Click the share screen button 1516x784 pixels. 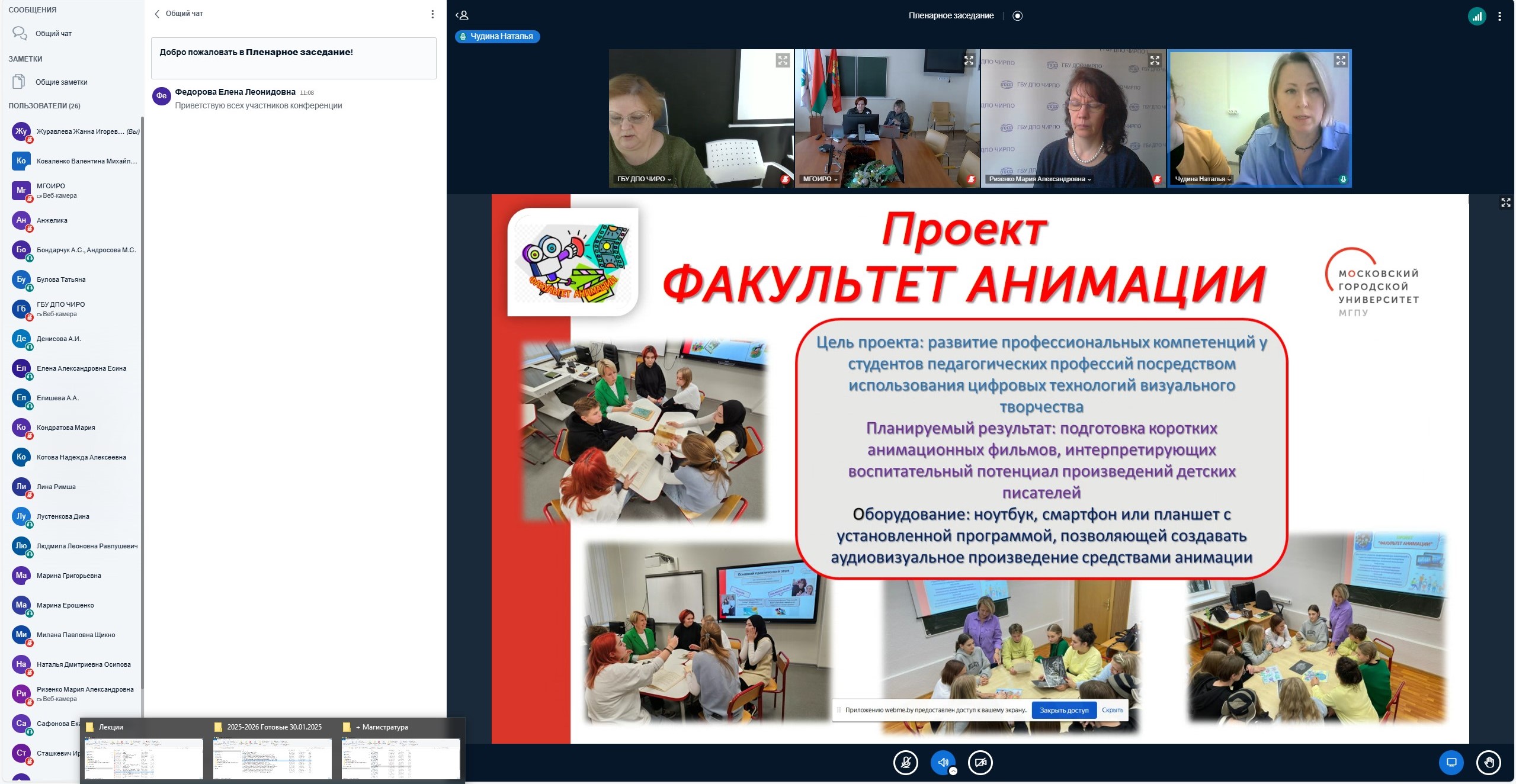click(x=1451, y=763)
